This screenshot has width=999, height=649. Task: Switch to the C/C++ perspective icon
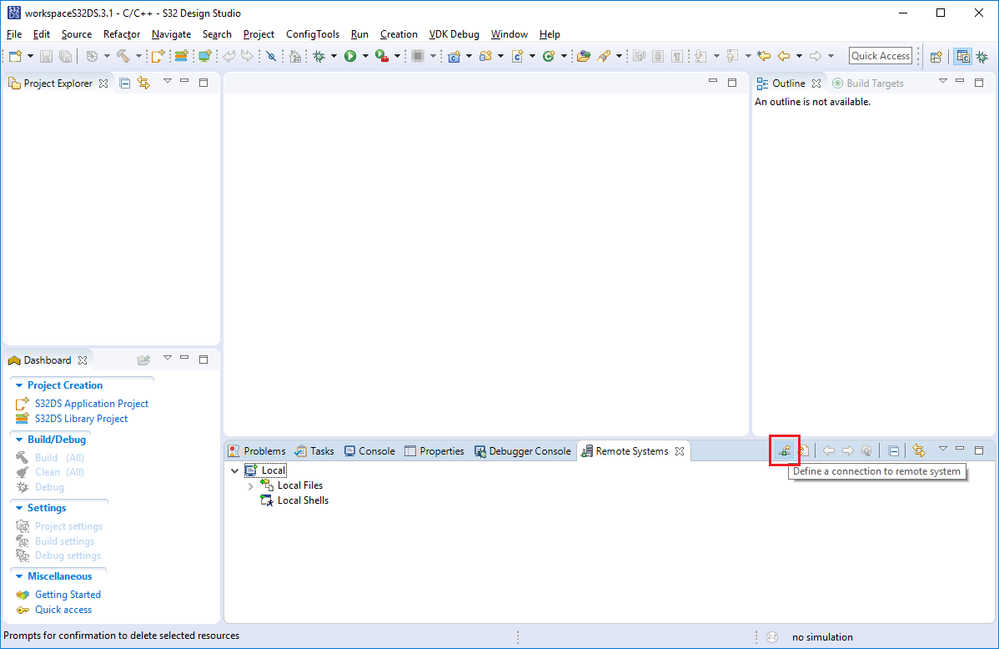tap(963, 57)
